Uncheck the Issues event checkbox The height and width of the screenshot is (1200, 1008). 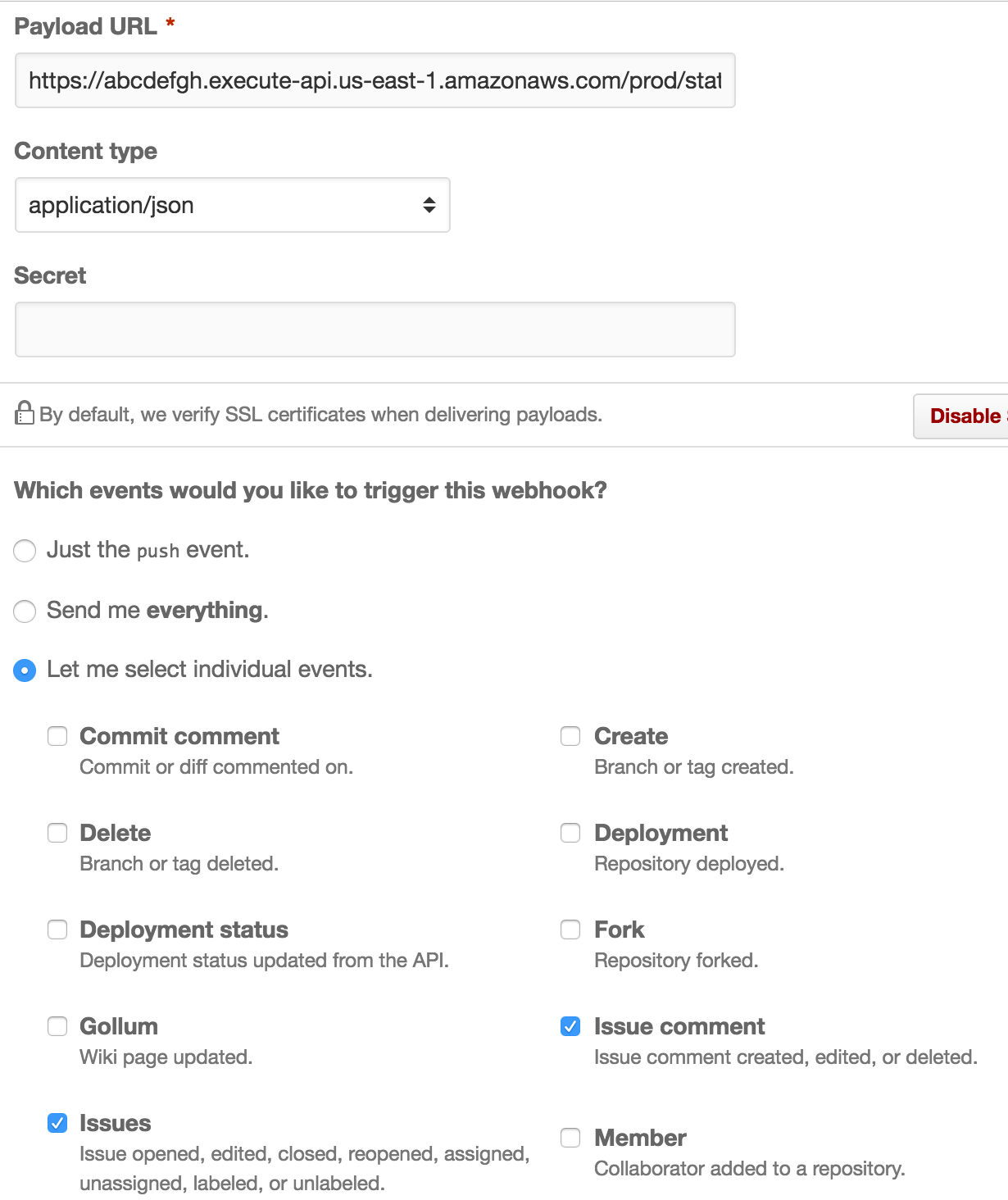[x=57, y=1123]
